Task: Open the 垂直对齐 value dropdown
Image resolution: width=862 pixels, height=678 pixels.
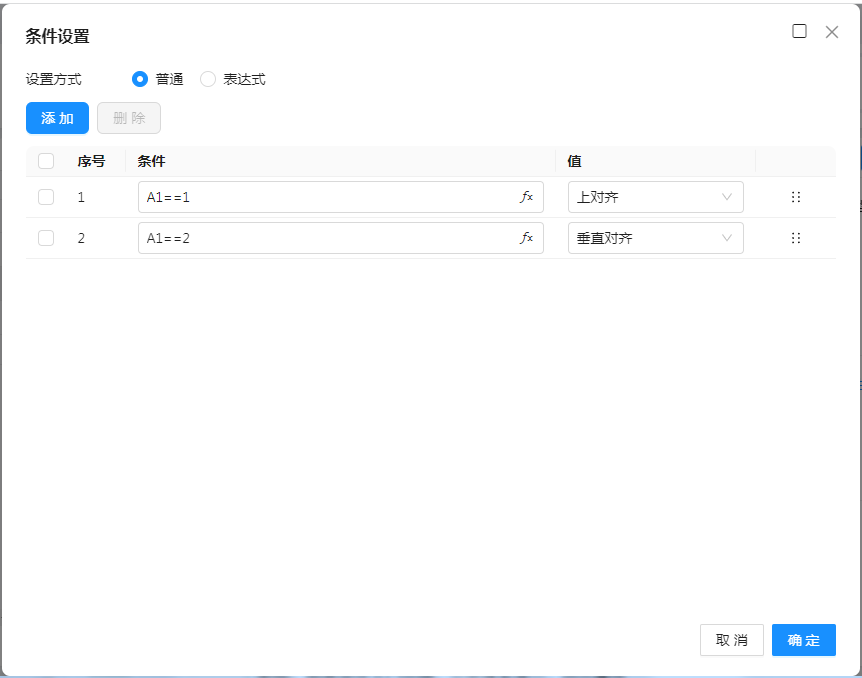Action: coord(655,238)
